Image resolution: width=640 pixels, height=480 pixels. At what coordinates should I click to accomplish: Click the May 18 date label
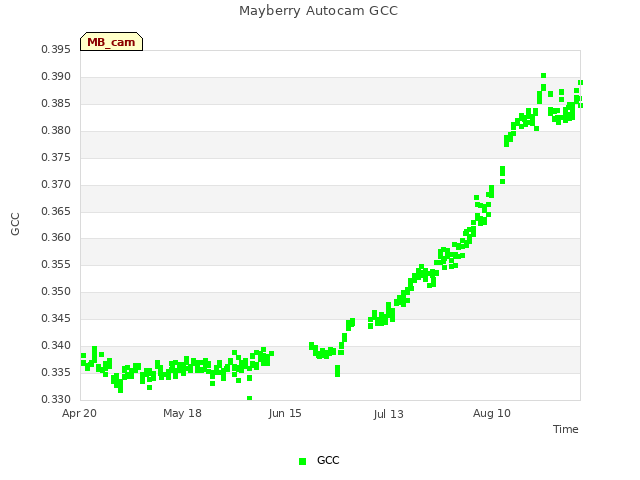[182, 413]
